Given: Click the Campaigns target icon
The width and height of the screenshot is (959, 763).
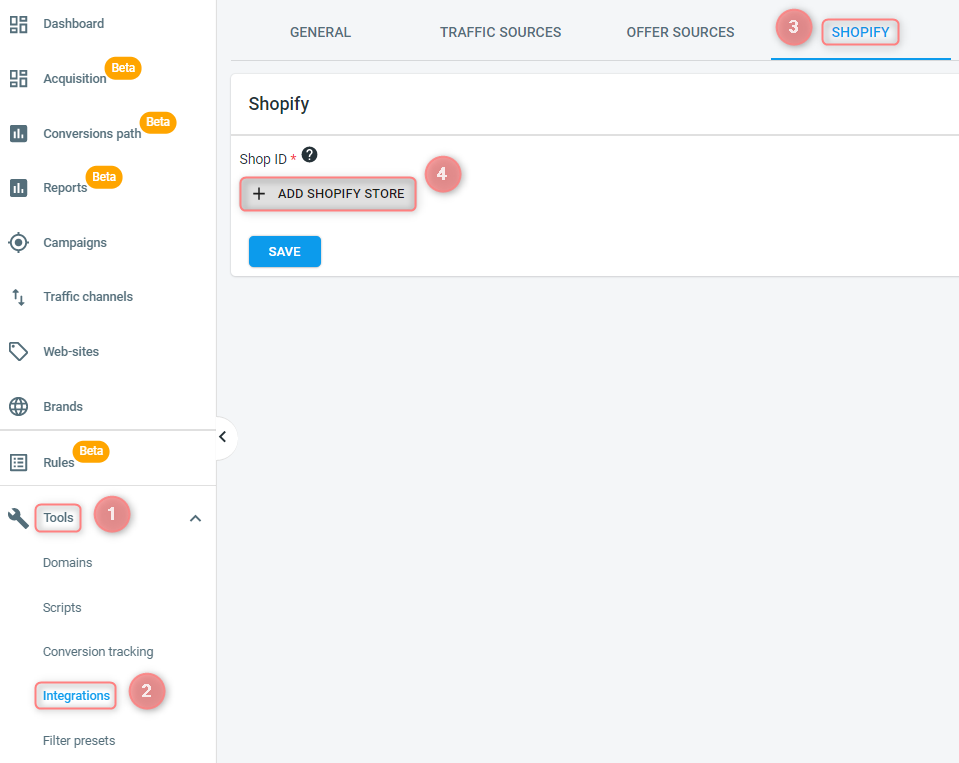Looking at the screenshot, I should (x=18, y=243).
